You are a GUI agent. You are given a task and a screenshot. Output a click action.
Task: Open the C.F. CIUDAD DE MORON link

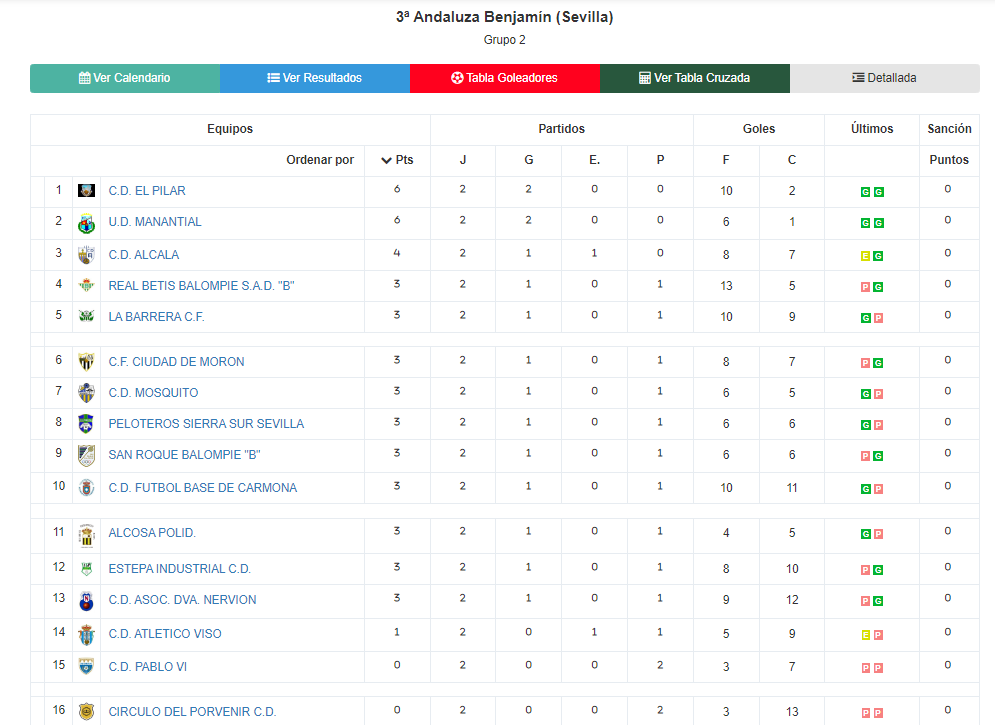(x=176, y=362)
